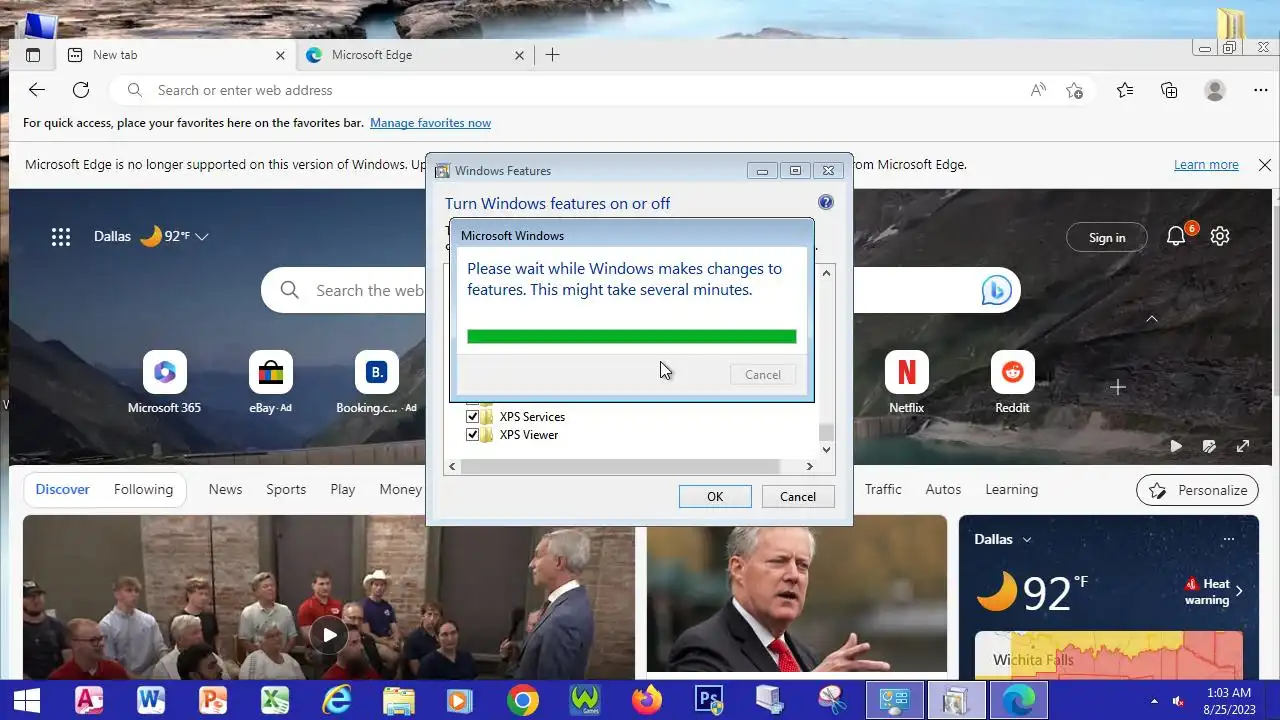Open the Traffic category
The image size is (1280, 720).
pos(883,489)
